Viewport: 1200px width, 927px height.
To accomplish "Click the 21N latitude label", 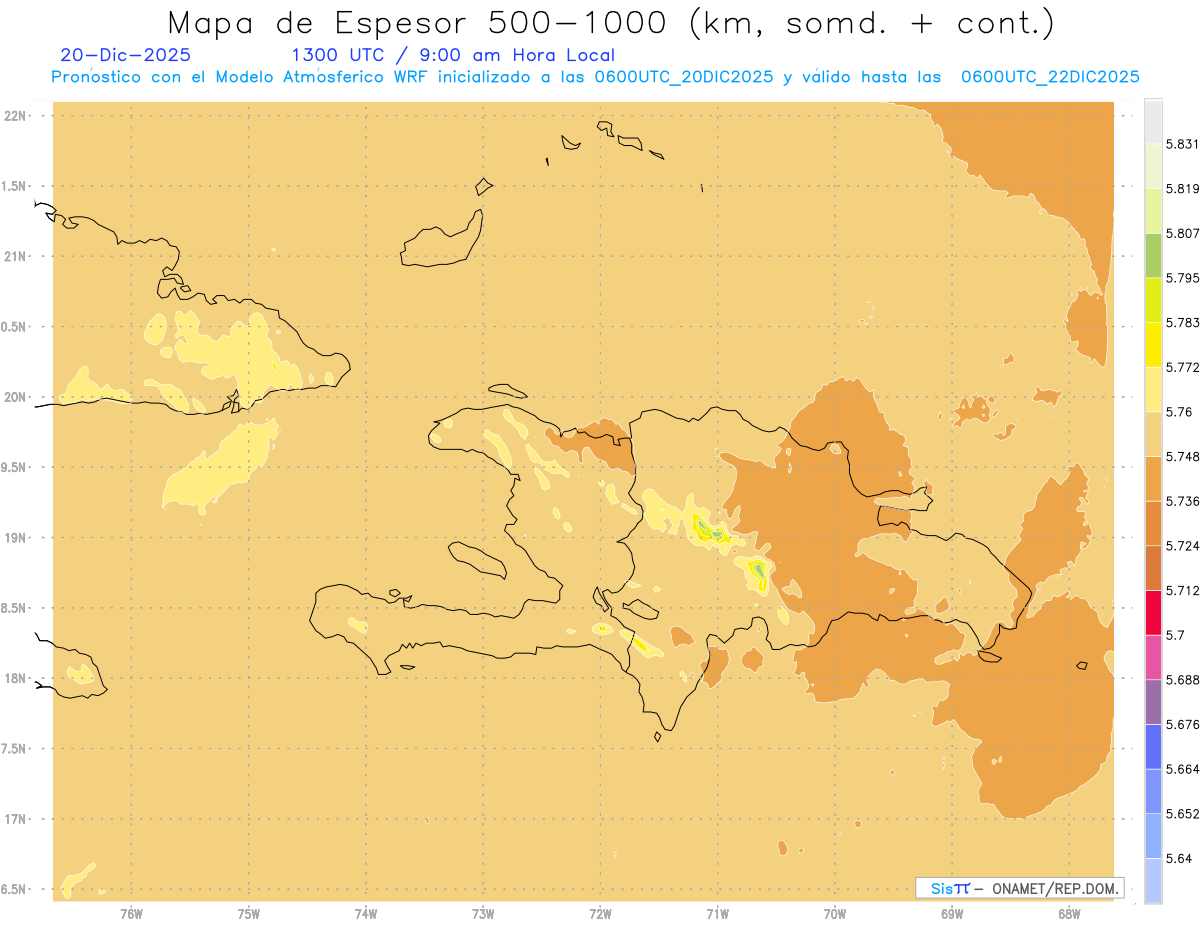I will click(x=14, y=257).
